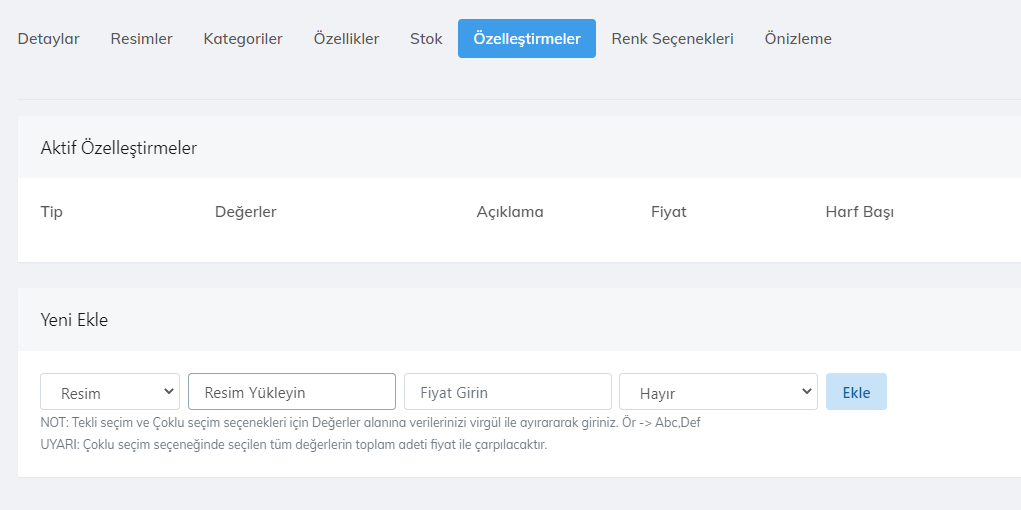Viewport: 1021px width, 510px height.
Task: Open the Stok tab
Action: click(426, 39)
